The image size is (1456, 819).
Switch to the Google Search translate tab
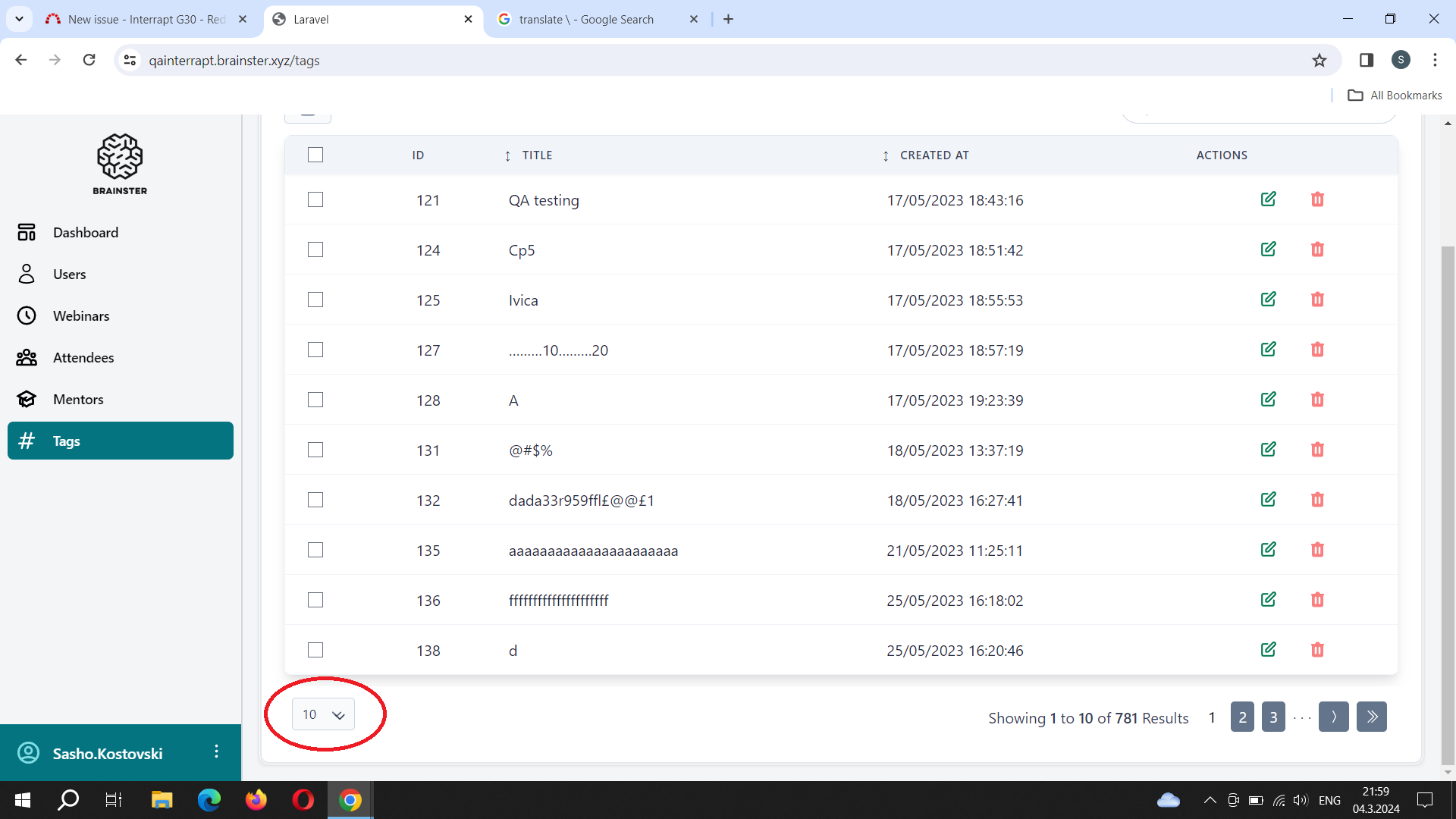pos(586,20)
